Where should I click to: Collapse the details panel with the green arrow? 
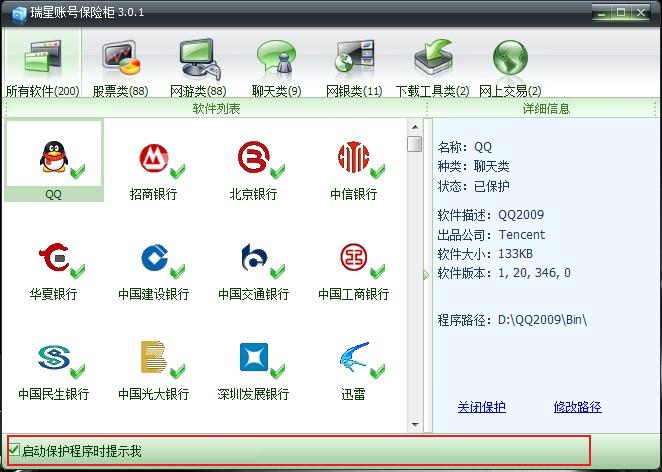pyautogui.click(x=426, y=275)
